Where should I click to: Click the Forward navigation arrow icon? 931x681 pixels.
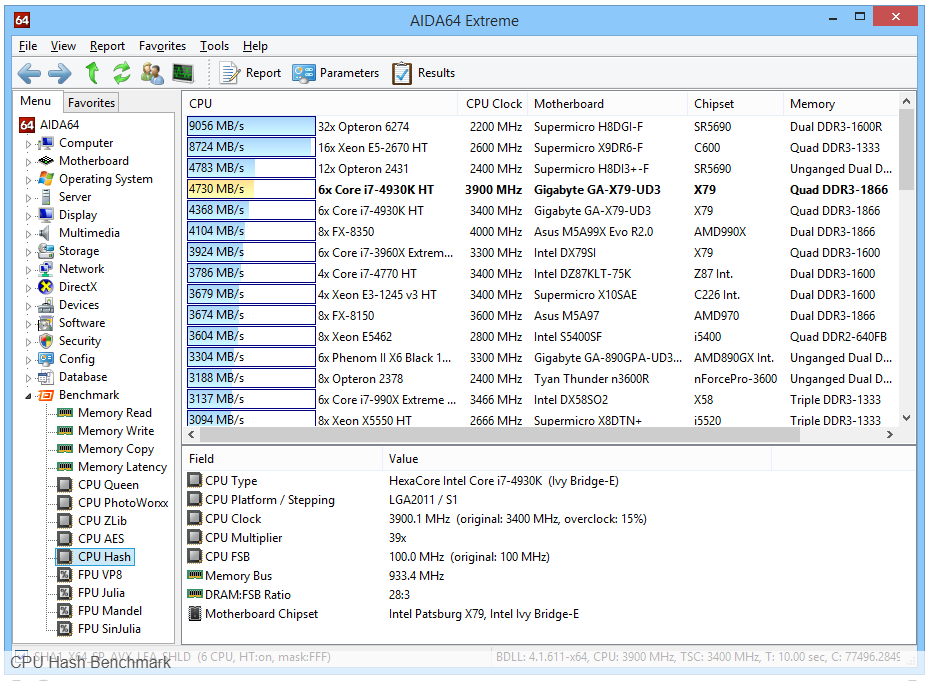click(60, 73)
